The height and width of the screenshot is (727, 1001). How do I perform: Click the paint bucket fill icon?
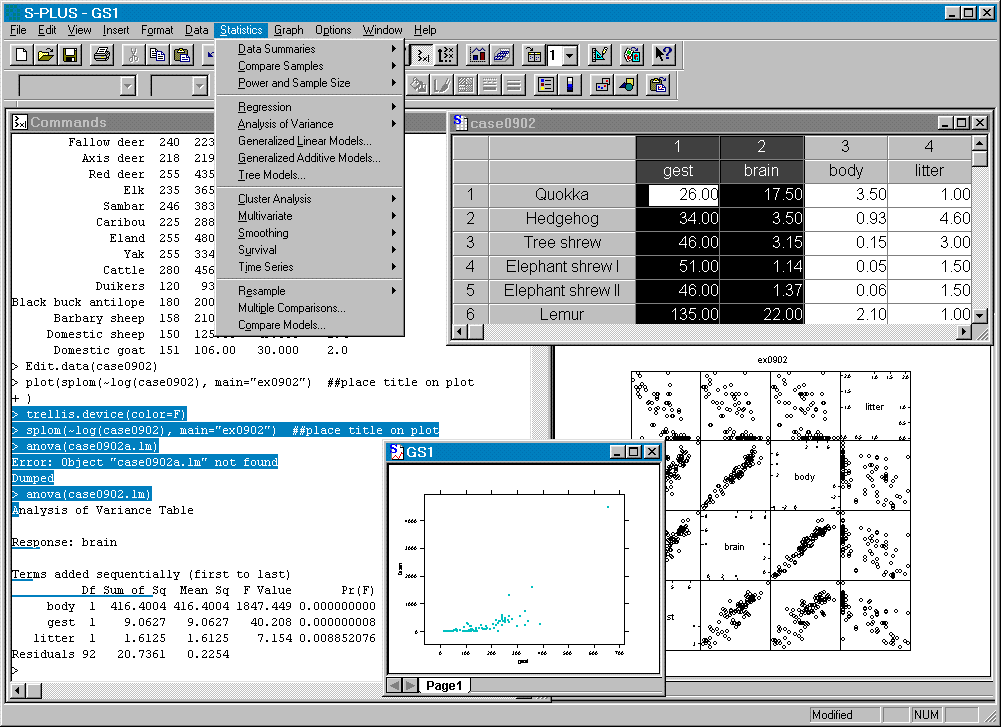tap(418, 85)
